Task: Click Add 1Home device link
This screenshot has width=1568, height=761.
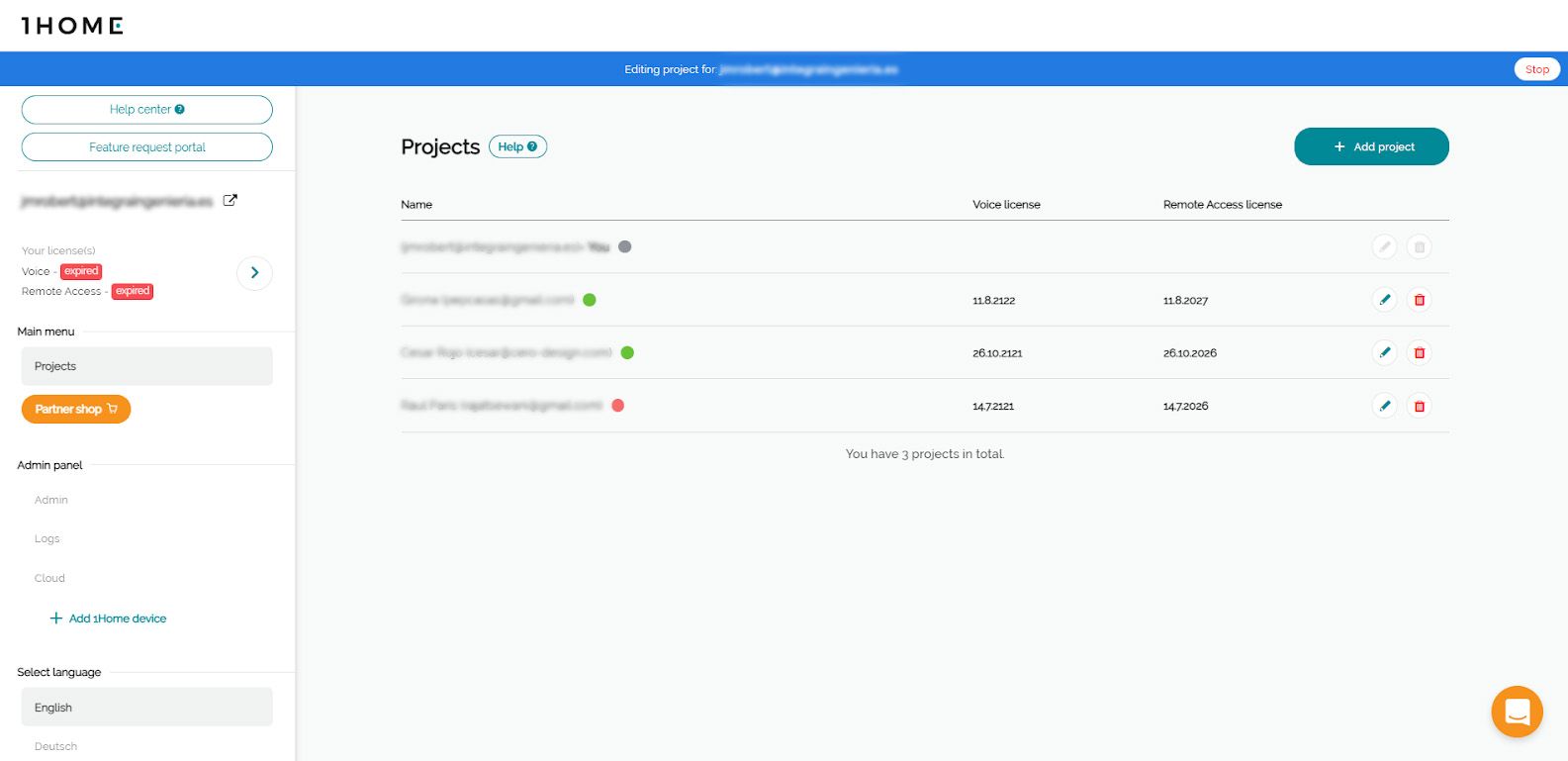Action: click(x=109, y=618)
